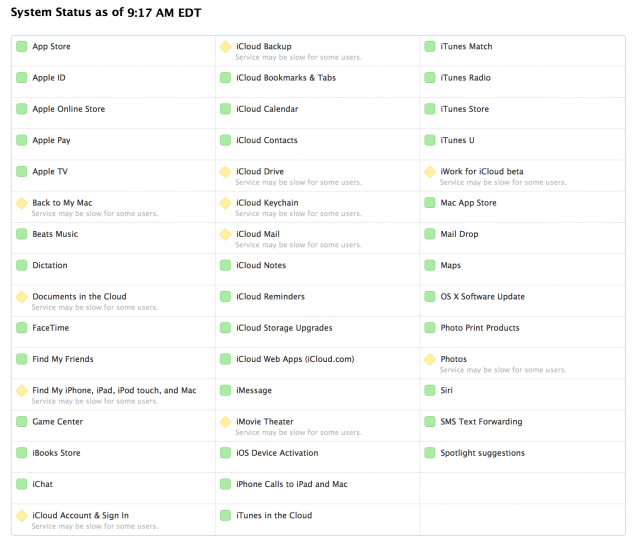Click green icon beside iTunes Match
This screenshot has height=558, width=640.
click(x=430, y=47)
